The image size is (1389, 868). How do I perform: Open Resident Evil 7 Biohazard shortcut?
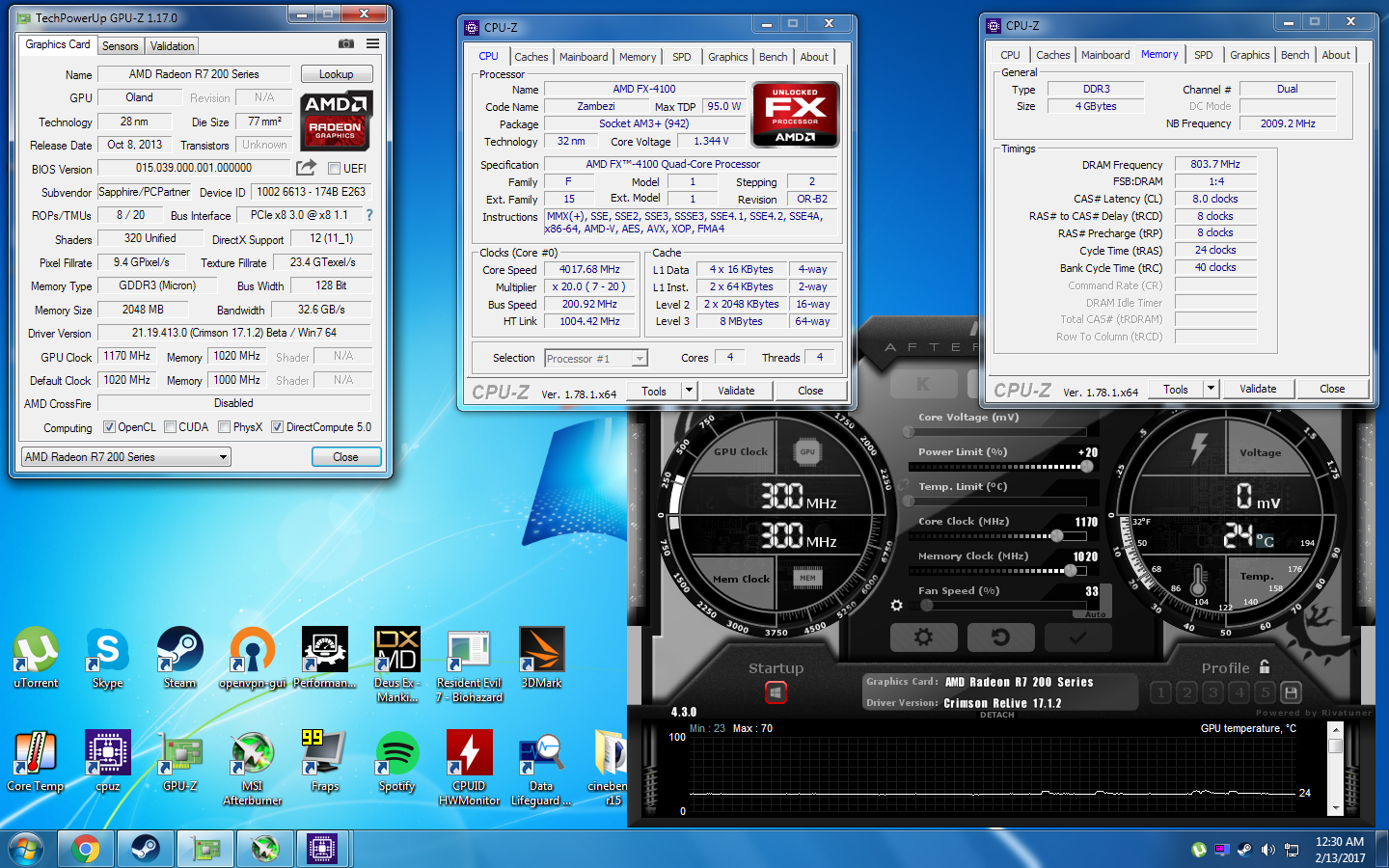click(x=470, y=665)
